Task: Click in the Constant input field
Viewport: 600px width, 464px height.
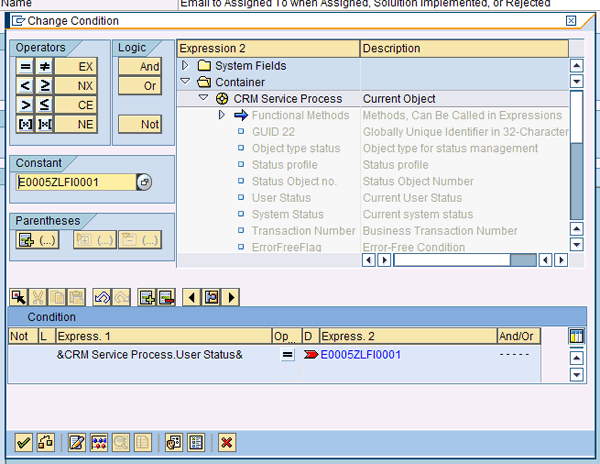Action: 75,182
